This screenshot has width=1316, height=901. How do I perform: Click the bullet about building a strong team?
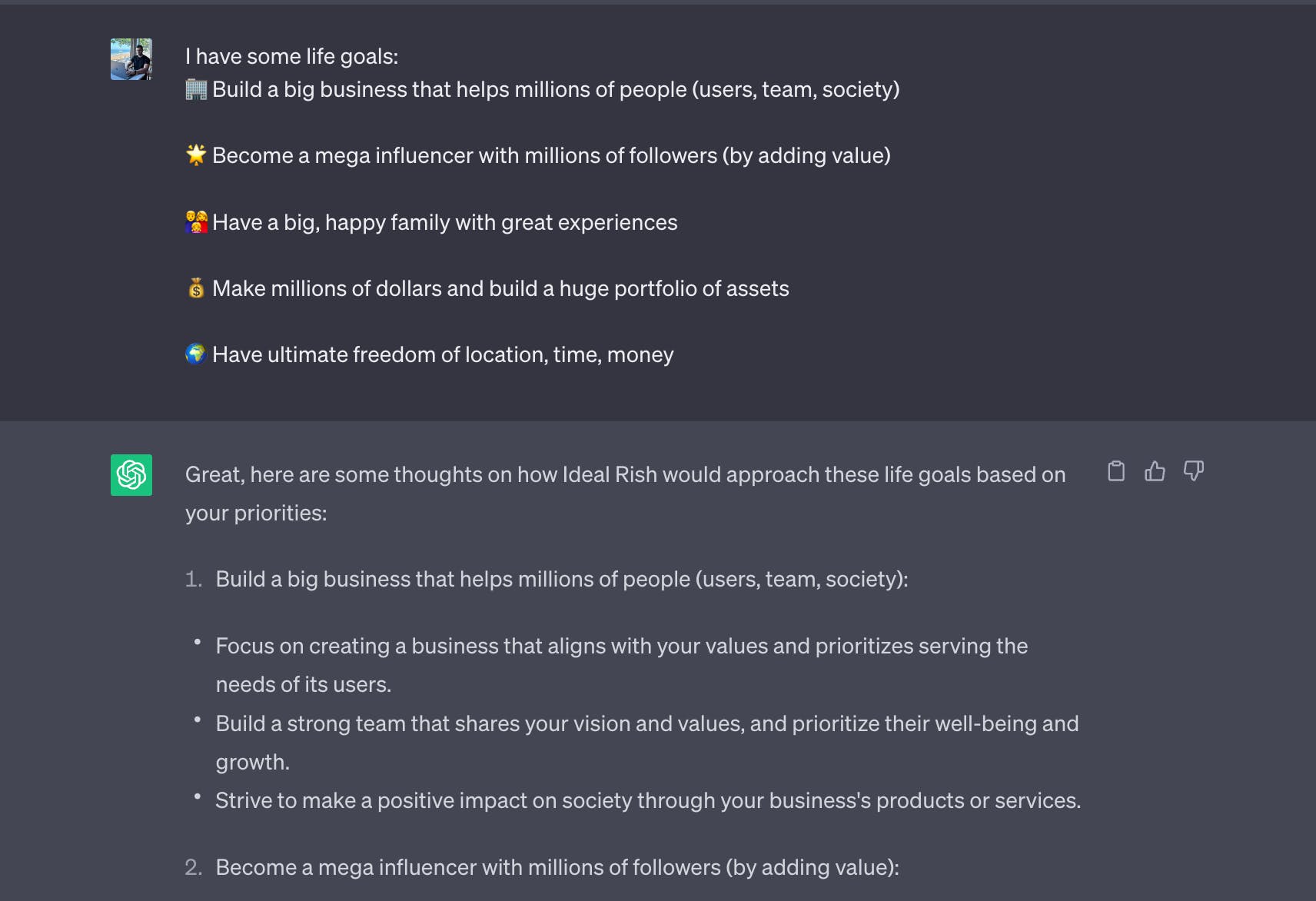647,723
